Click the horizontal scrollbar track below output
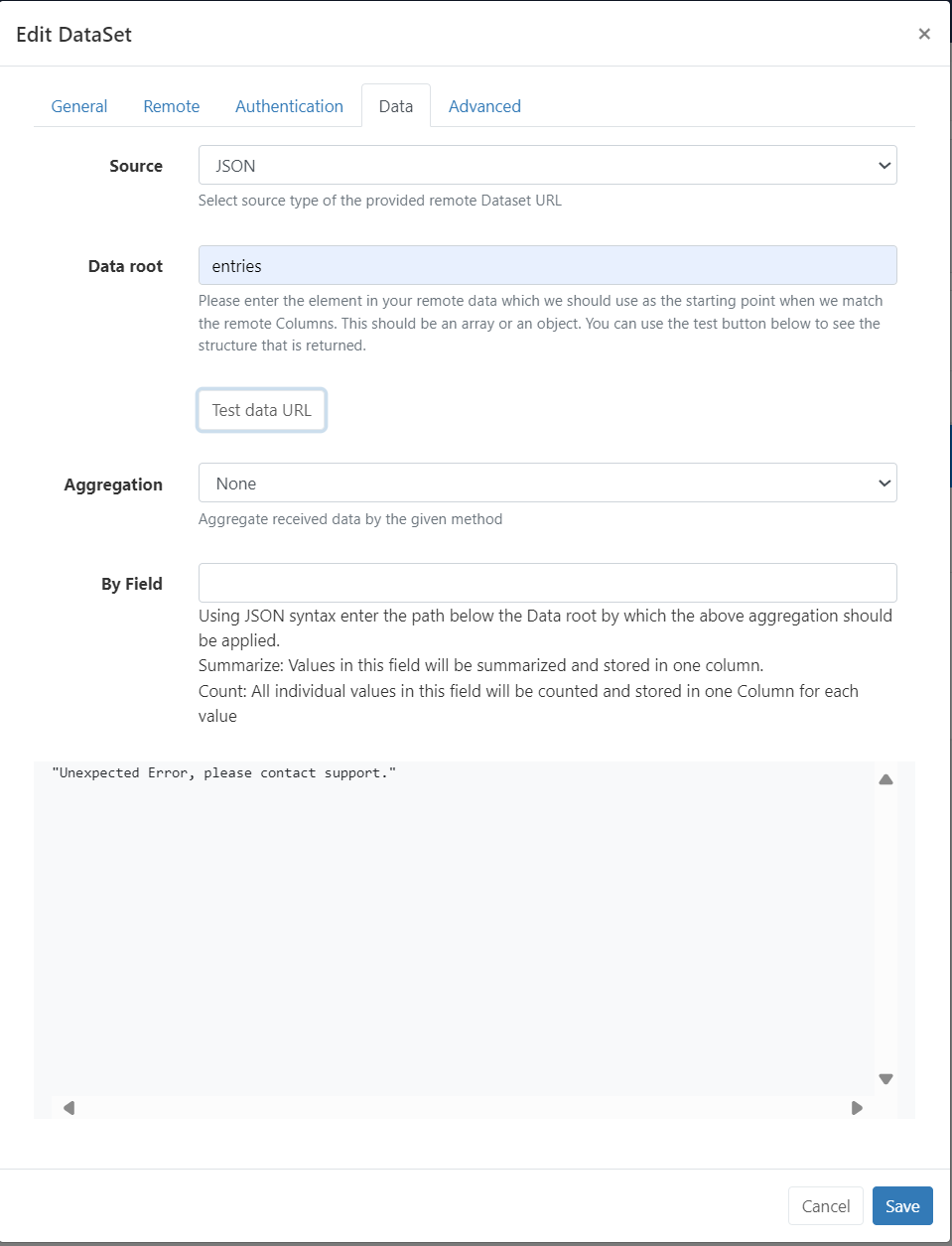Viewport: 952px width, 1246px height. [463, 1108]
